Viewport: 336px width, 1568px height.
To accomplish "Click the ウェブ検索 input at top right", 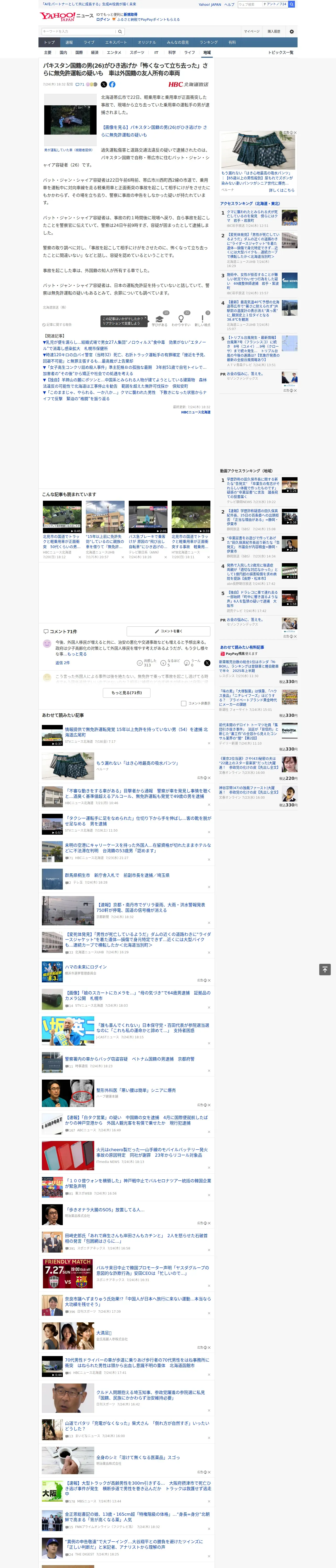I will coord(249,4).
